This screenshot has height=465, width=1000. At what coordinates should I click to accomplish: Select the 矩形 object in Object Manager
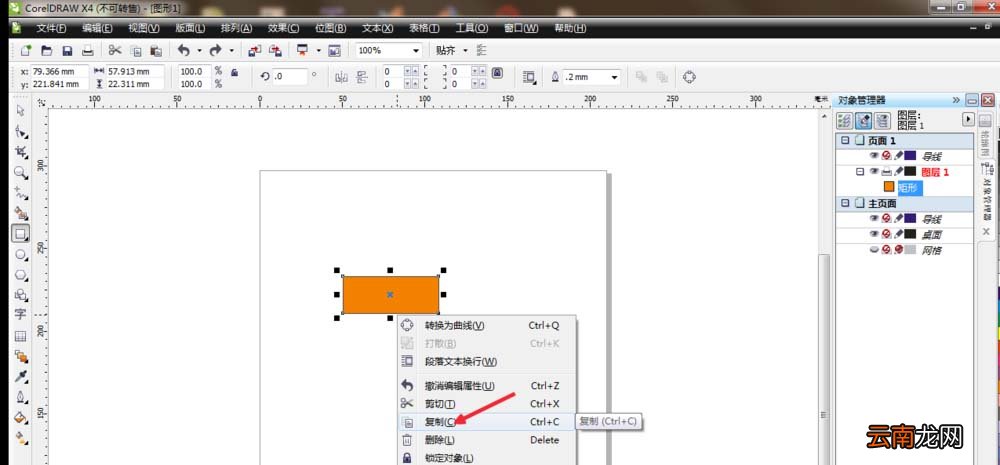click(x=909, y=188)
